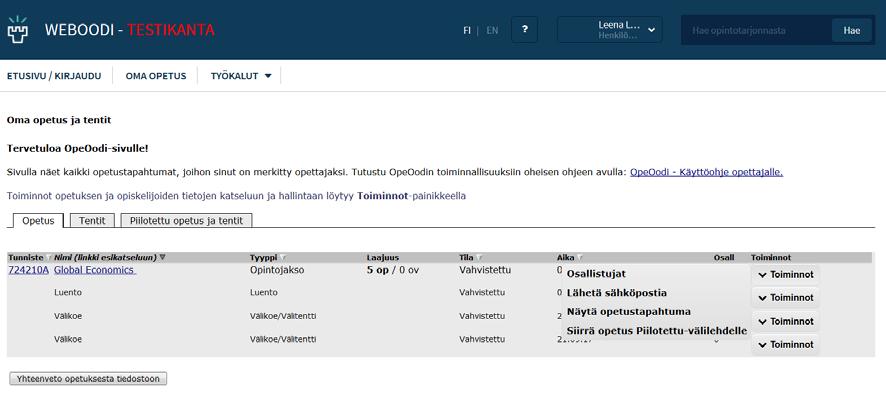886x418 pixels.
Task: Sort by Nimi column arrow
Action: [x=163, y=258]
